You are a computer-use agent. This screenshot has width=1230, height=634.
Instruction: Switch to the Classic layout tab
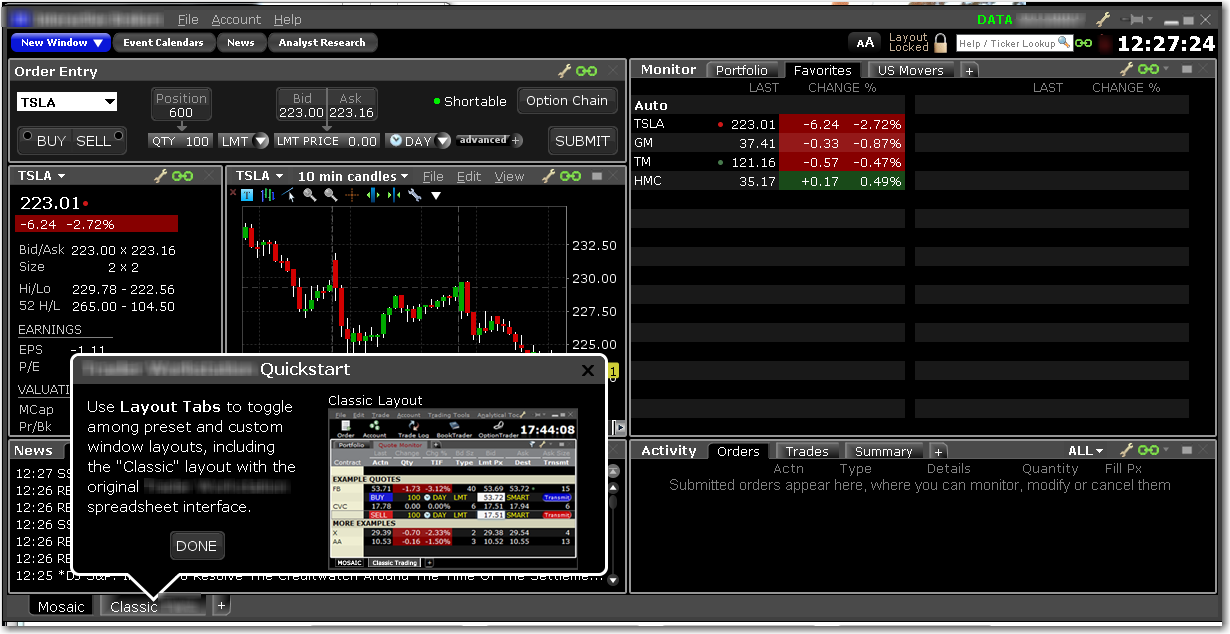153,606
